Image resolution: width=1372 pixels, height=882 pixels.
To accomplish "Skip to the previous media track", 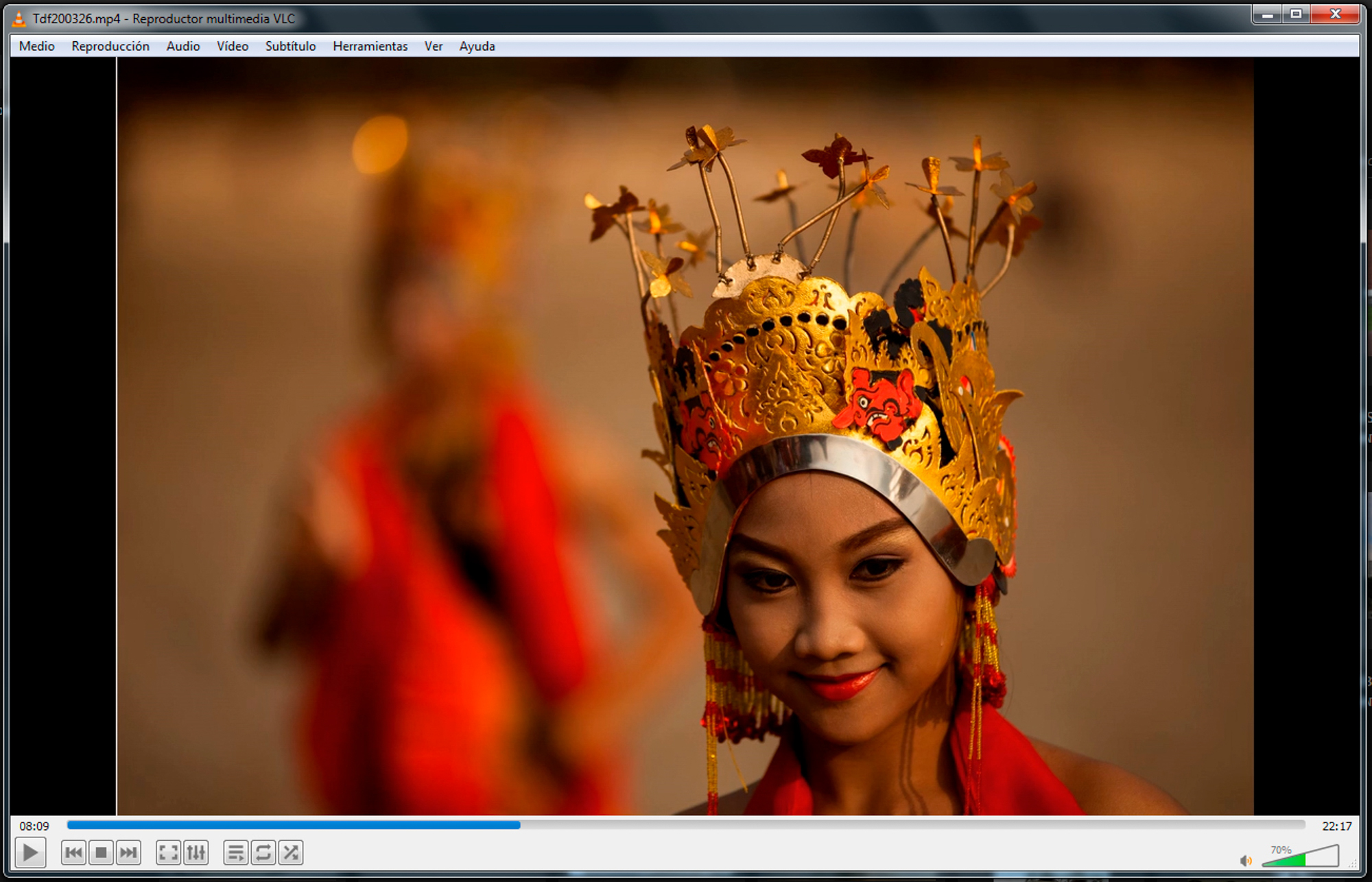I will coord(73,853).
